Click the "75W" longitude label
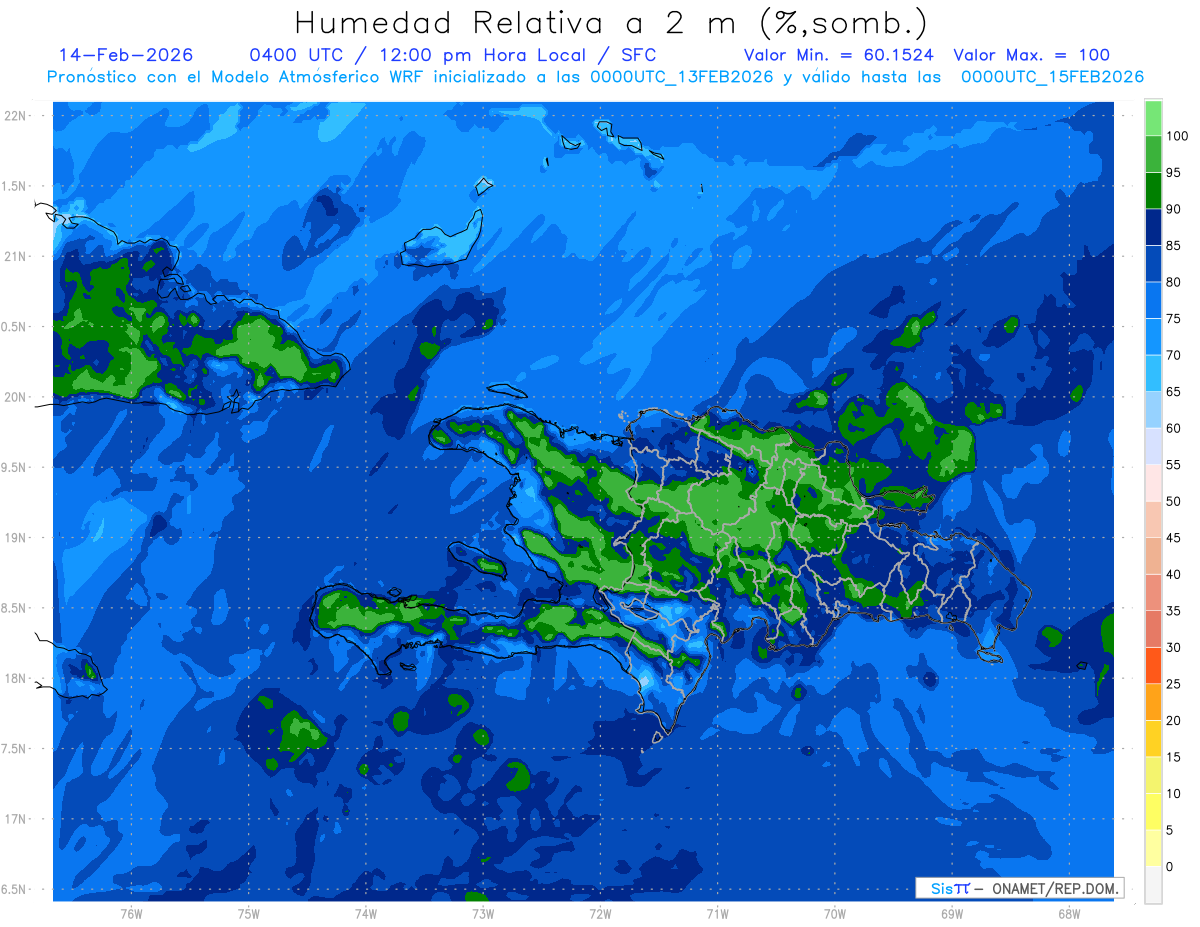This screenshot has height=927, width=1200. pos(249,913)
